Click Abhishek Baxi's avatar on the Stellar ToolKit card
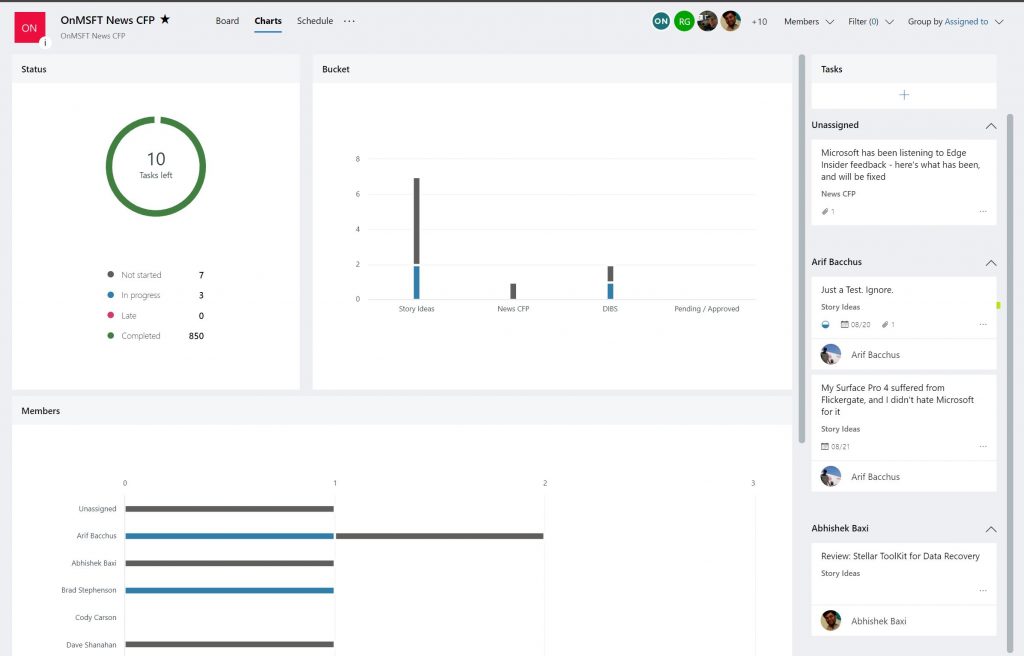Viewport: 1024px width, 656px height. tap(831, 620)
